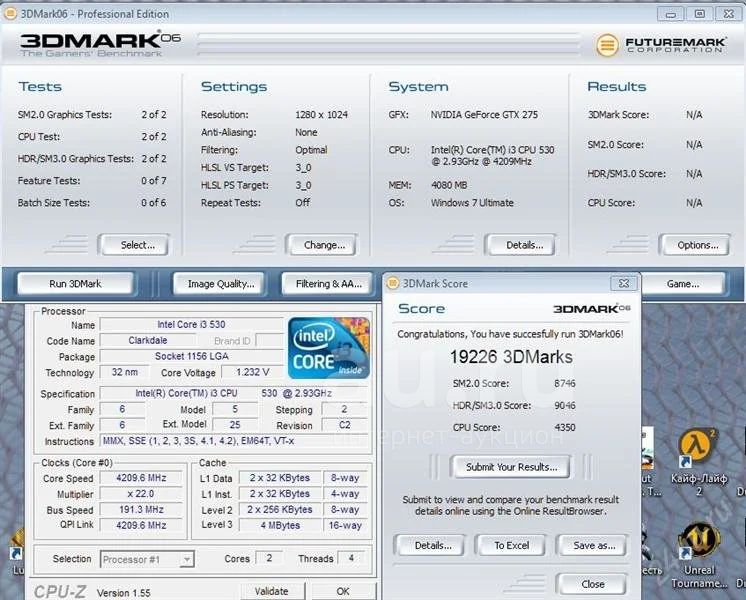This screenshot has height=600, width=746.
Task: Click OK in the CPU-Z window
Action: tap(344, 591)
